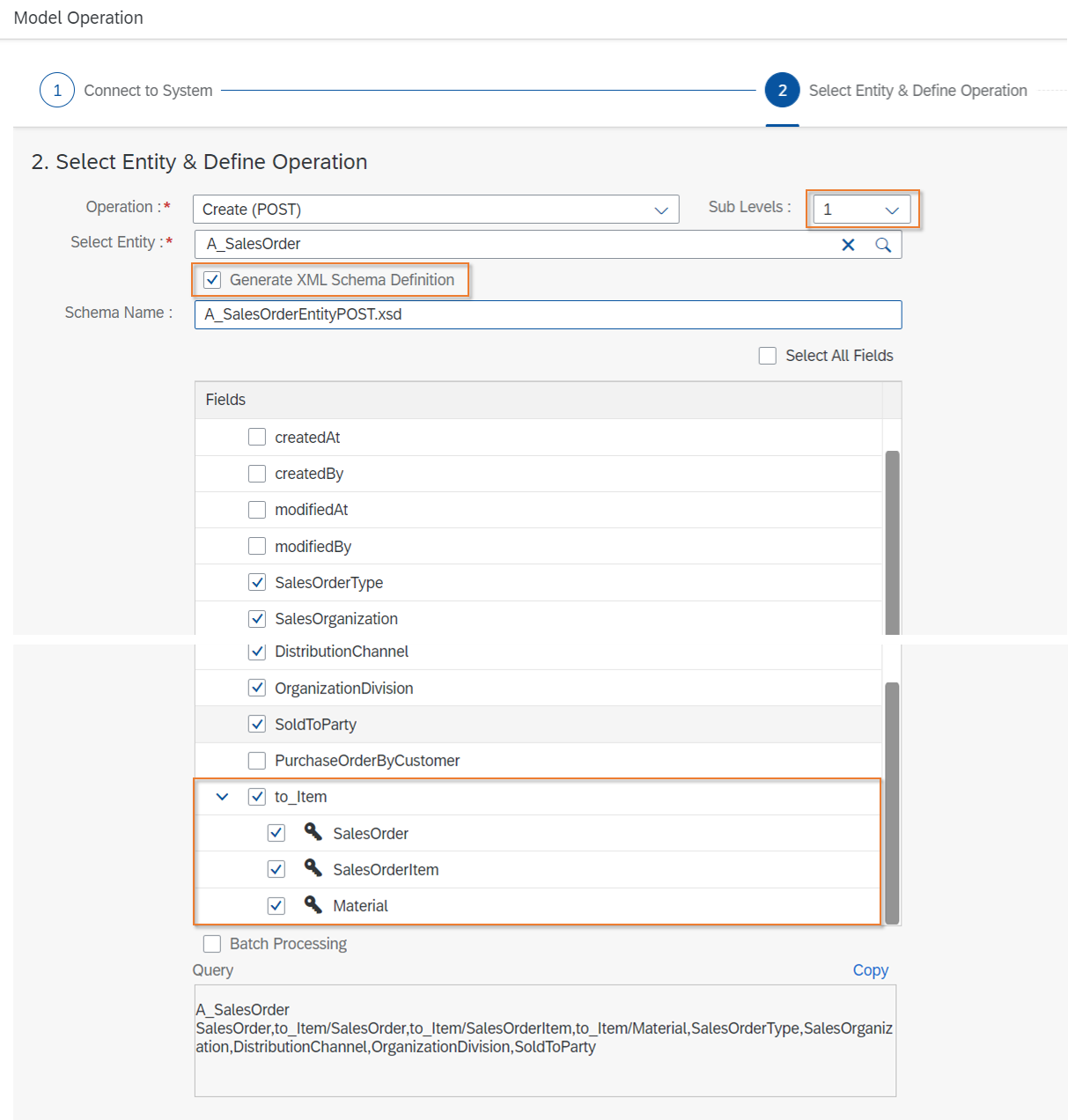Open entity search with the magnifier icon

point(883,245)
